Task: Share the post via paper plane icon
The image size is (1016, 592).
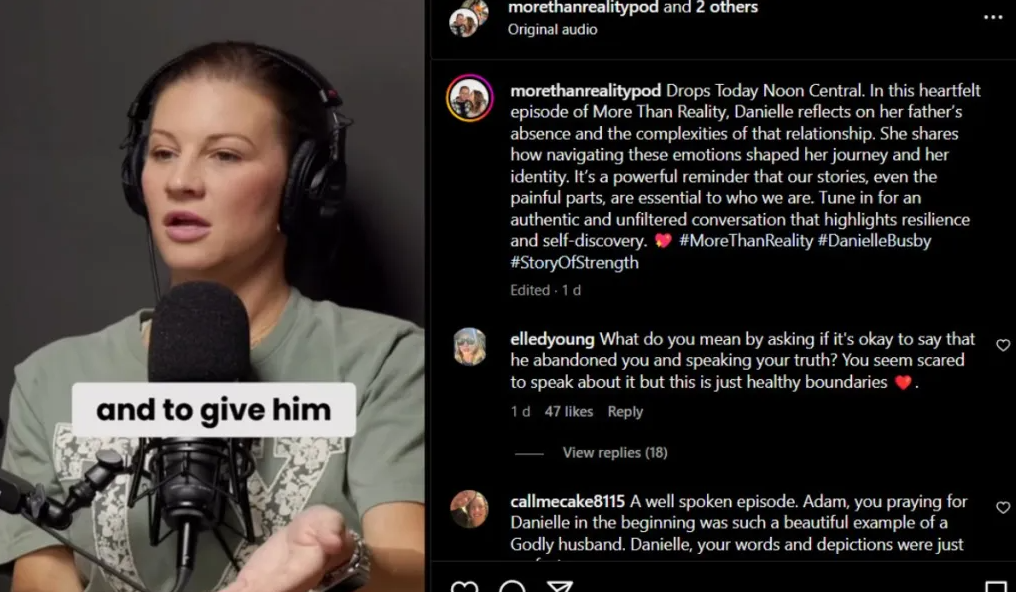Action: point(559,586)
